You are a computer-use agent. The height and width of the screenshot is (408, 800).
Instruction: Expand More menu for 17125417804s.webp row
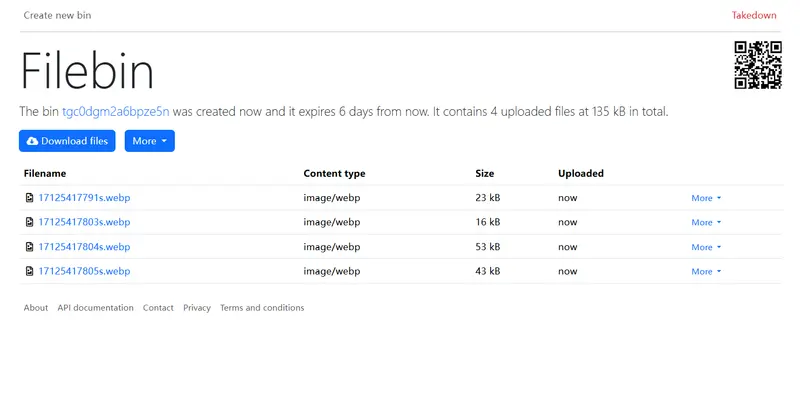(x=706, y=247)
